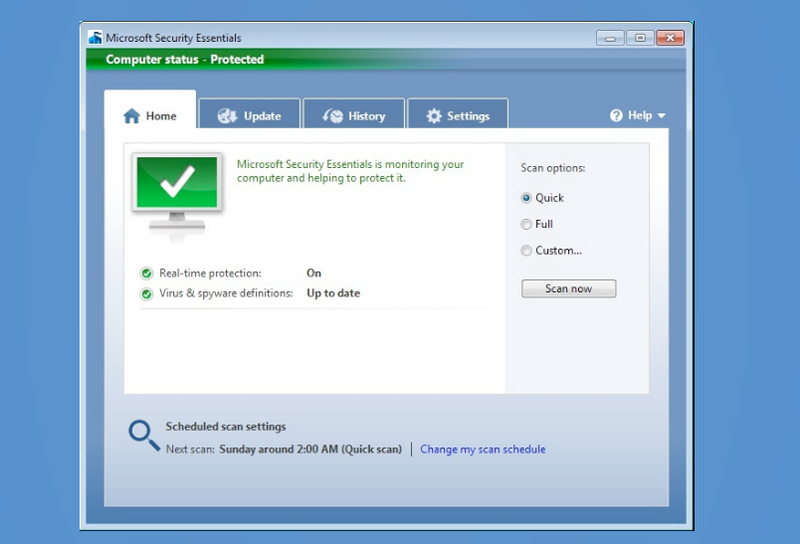Click the gear icon on Settings tab

click(x=434, y=116)
